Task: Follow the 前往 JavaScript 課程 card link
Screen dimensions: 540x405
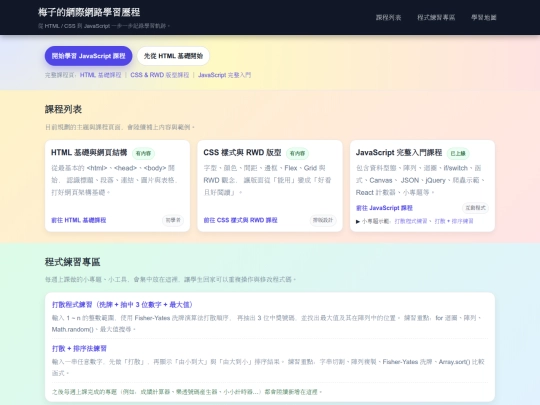Action: pyautogui.click(x=384, y=208)
